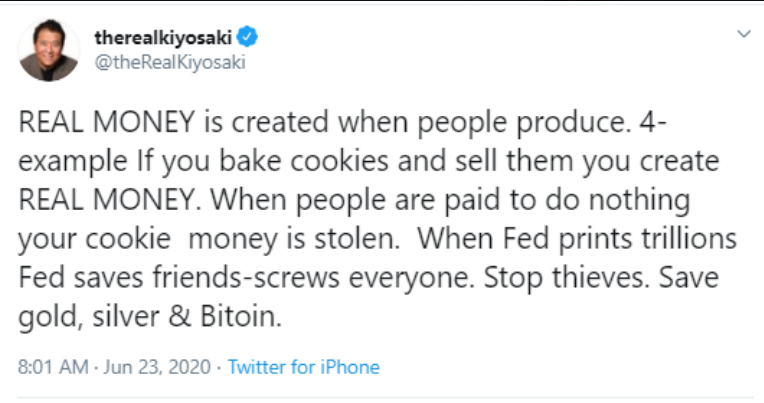Open the Twitter for iPhone link
Image resolution: width=764 pixels, height=403 pixels.
point(303,367)
